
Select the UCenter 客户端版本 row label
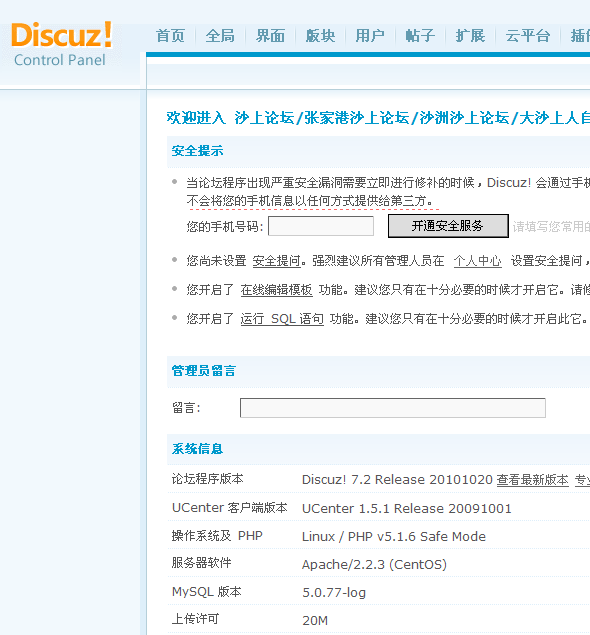[x=230, y=508]
